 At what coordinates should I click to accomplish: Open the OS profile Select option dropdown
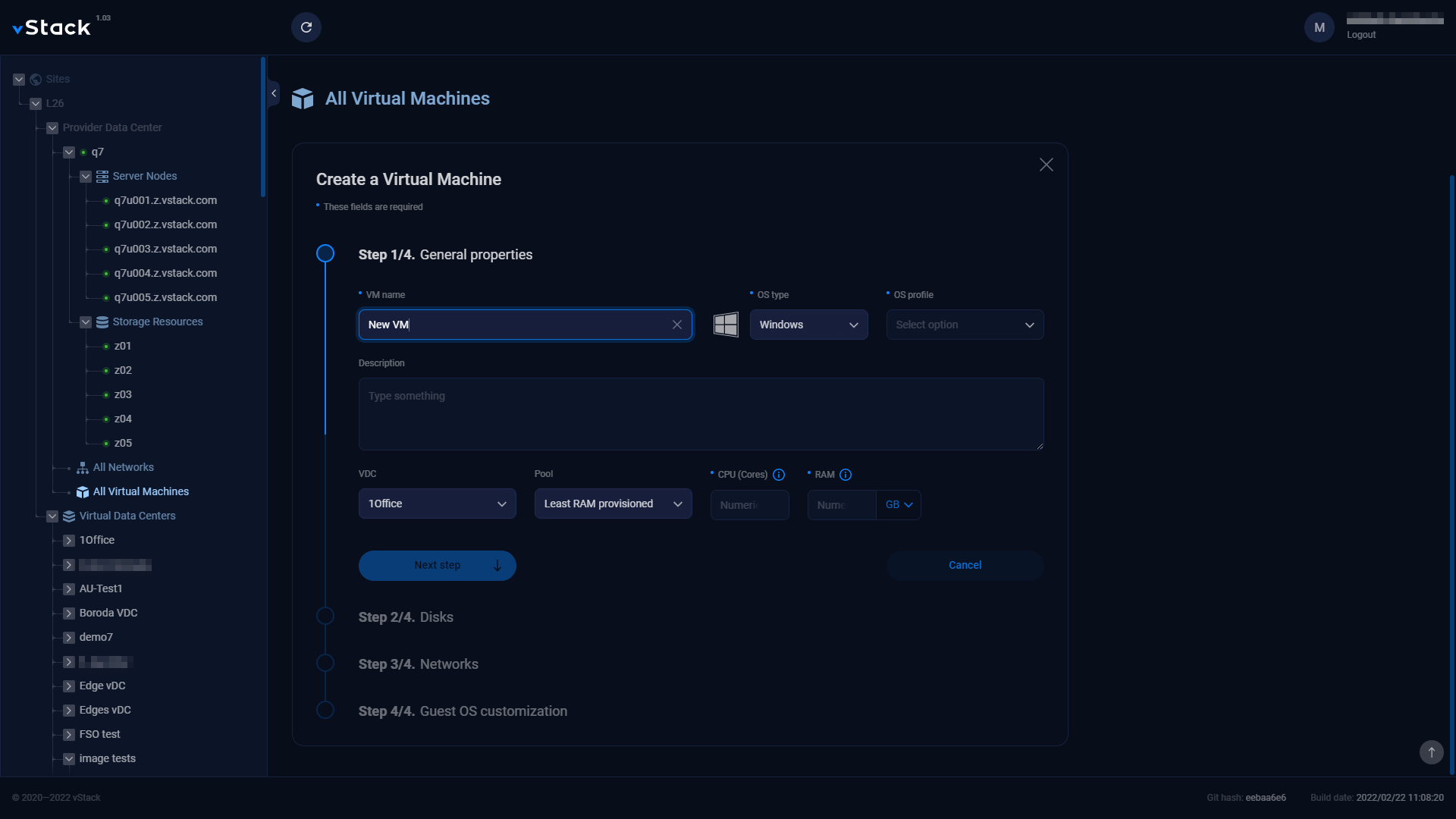(x=965, y=325)
